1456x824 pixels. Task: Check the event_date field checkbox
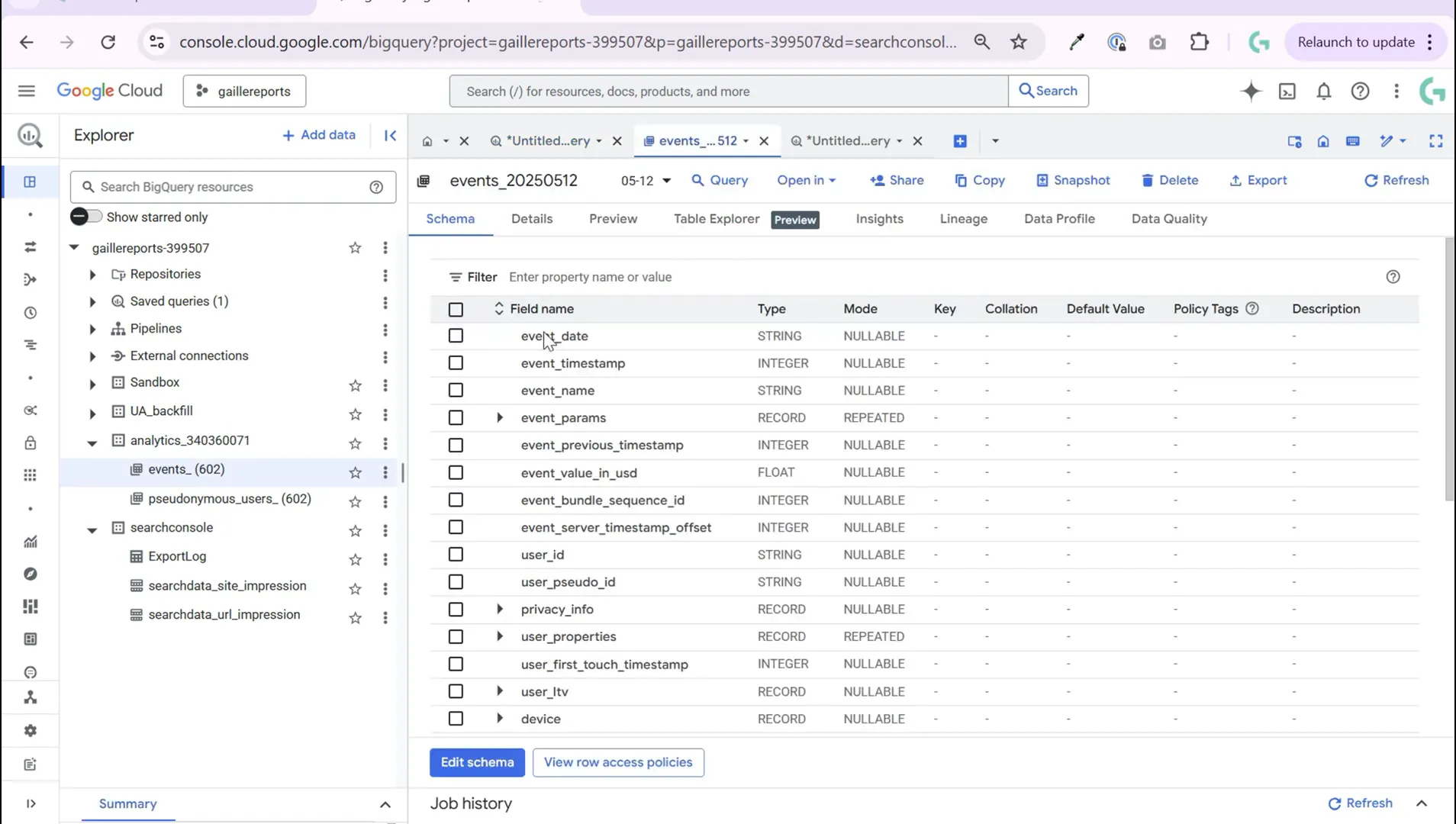(x=456, y=336)
